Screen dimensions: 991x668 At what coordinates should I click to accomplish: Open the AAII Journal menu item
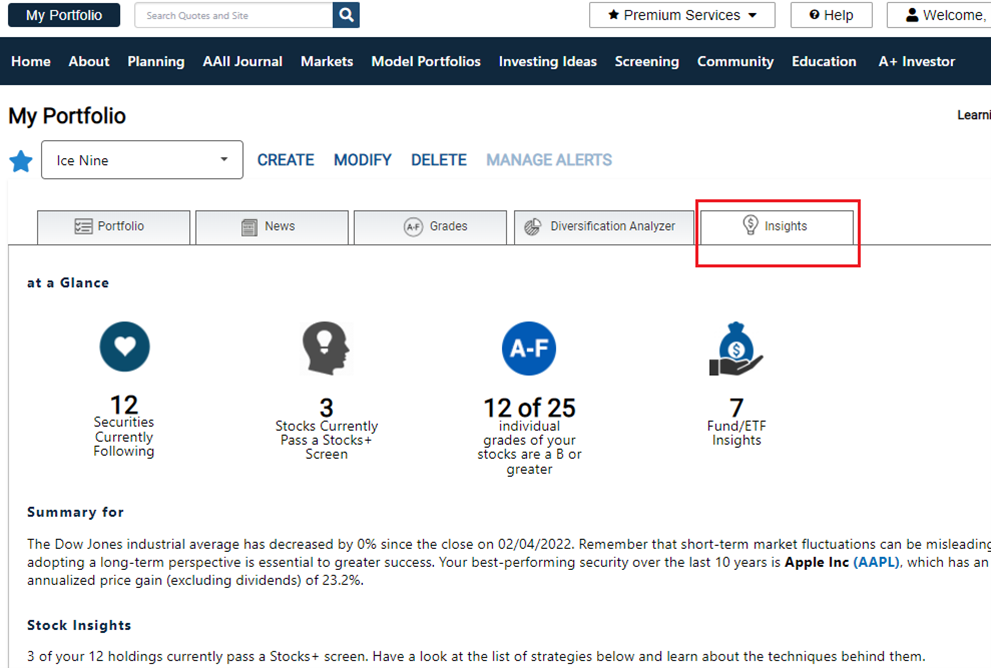[x=243, y=61]
